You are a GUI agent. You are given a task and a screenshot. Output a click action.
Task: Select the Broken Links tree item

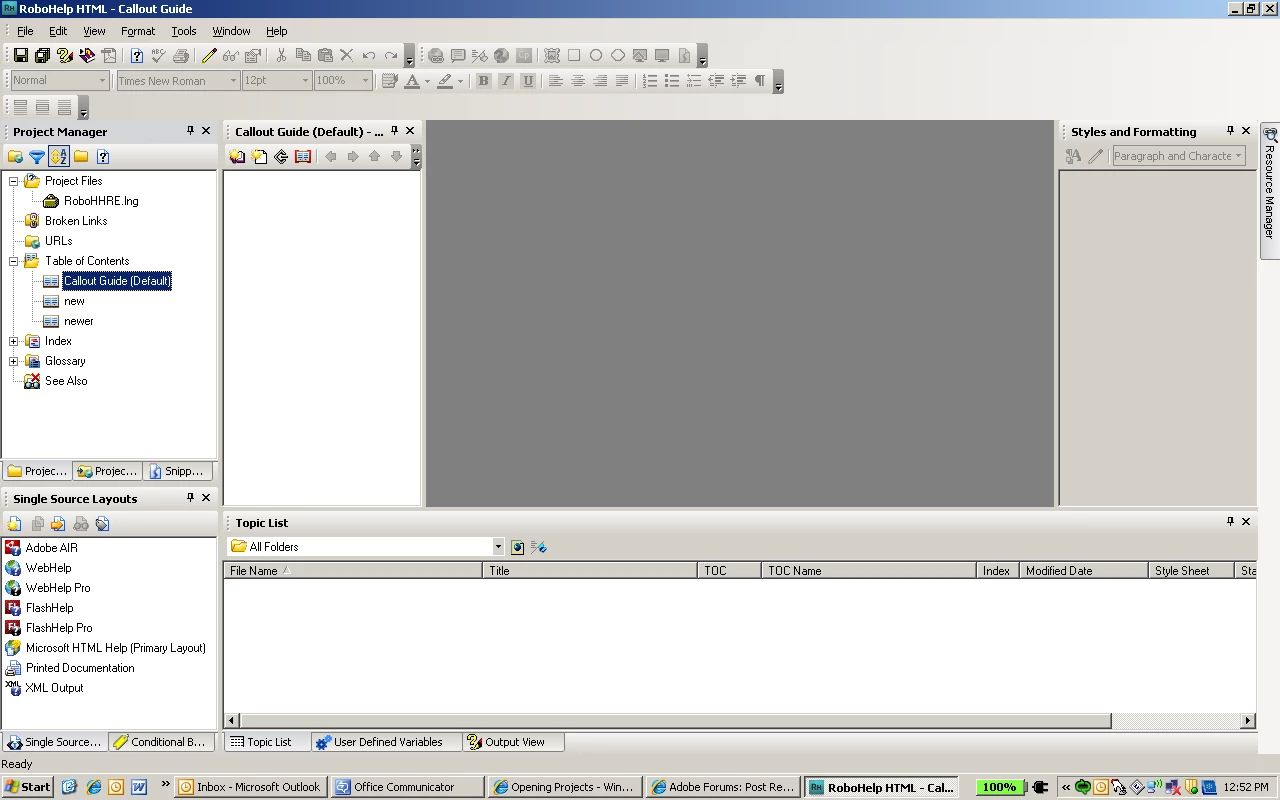(76, 221)
